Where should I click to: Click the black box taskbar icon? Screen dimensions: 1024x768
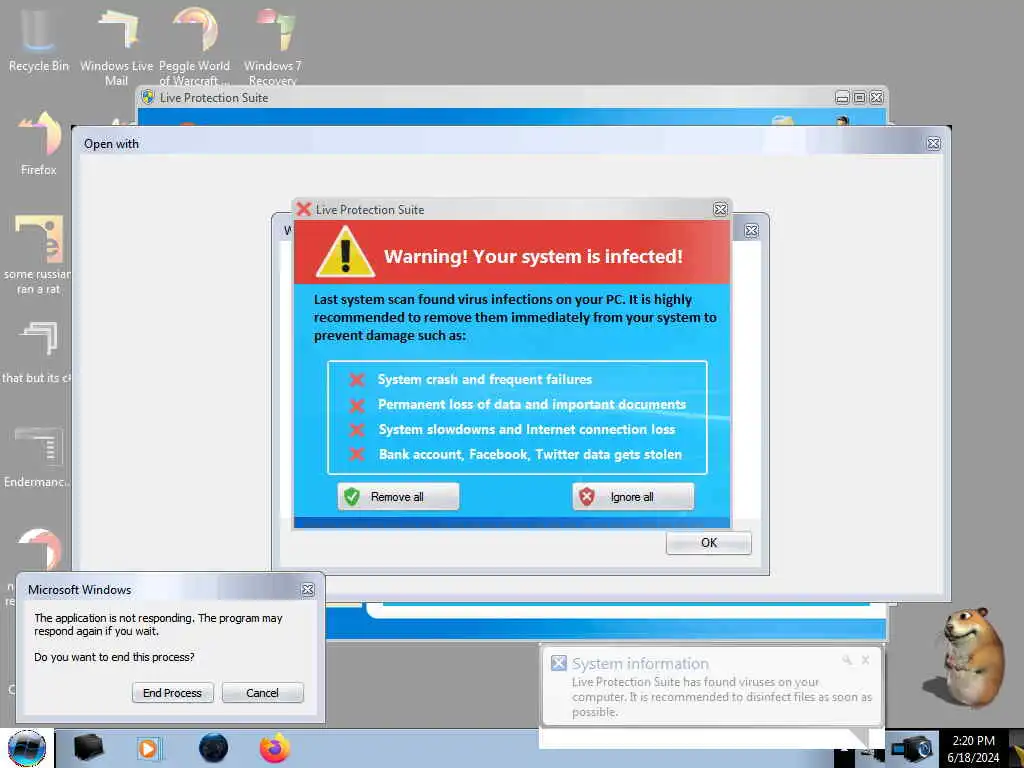[x=89, y=748]
